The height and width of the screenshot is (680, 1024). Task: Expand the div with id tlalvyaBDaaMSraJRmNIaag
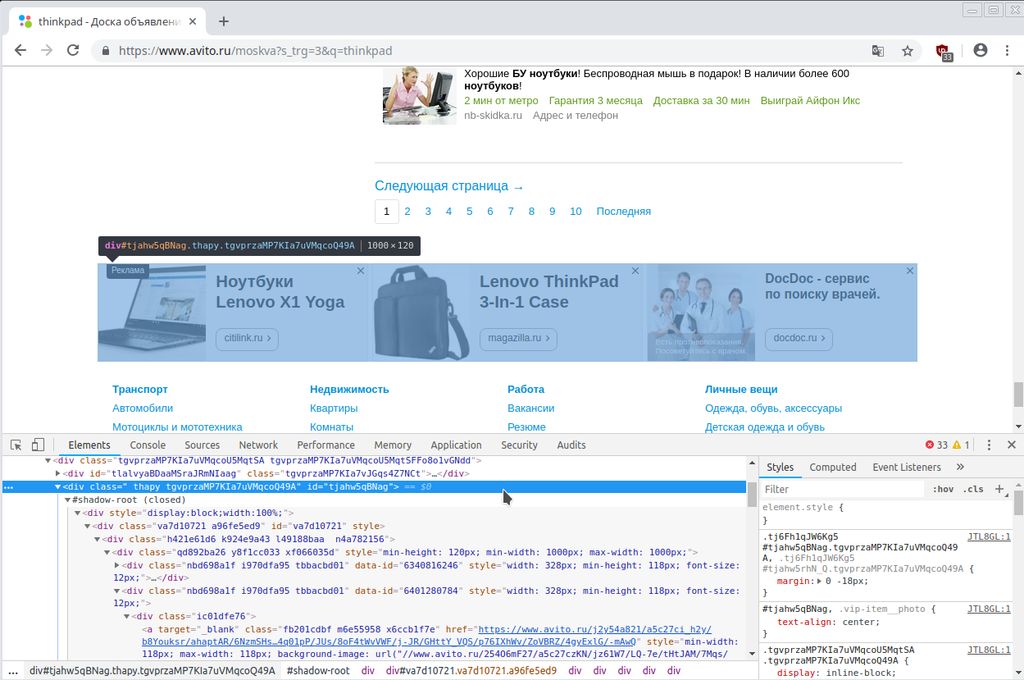tap(57, 474)
